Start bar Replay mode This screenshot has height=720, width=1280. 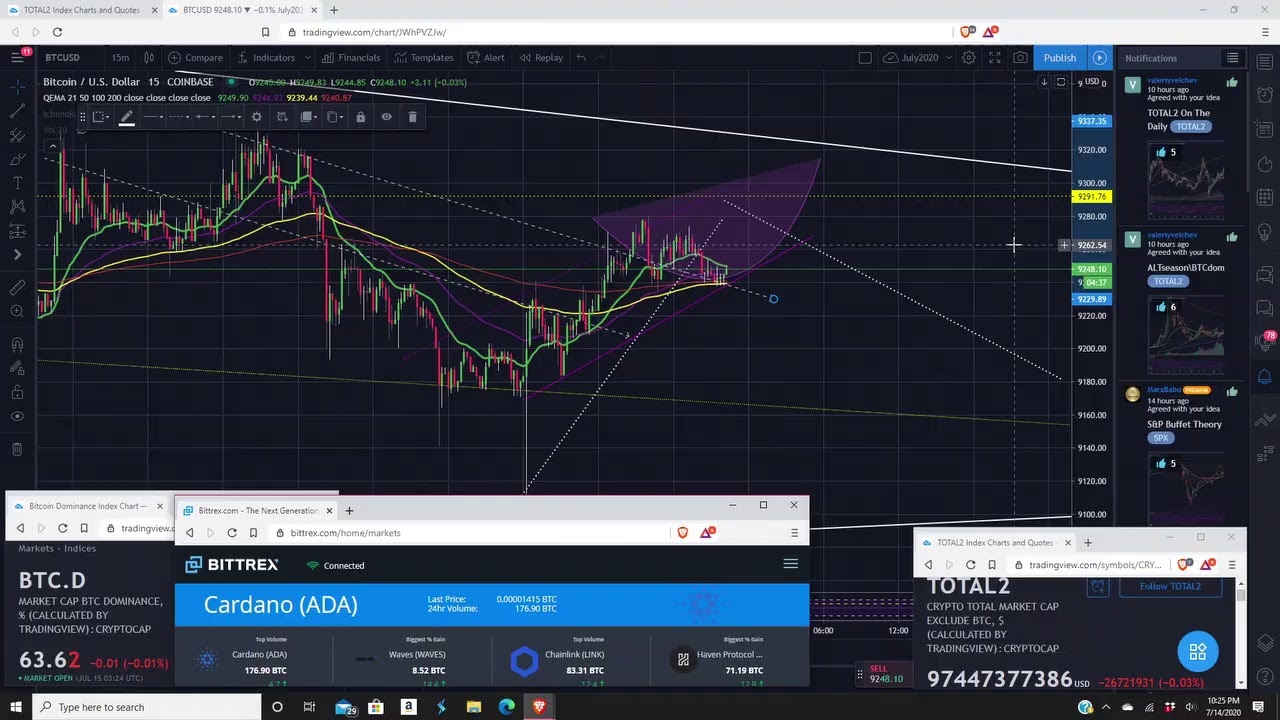tap(540, 57)
